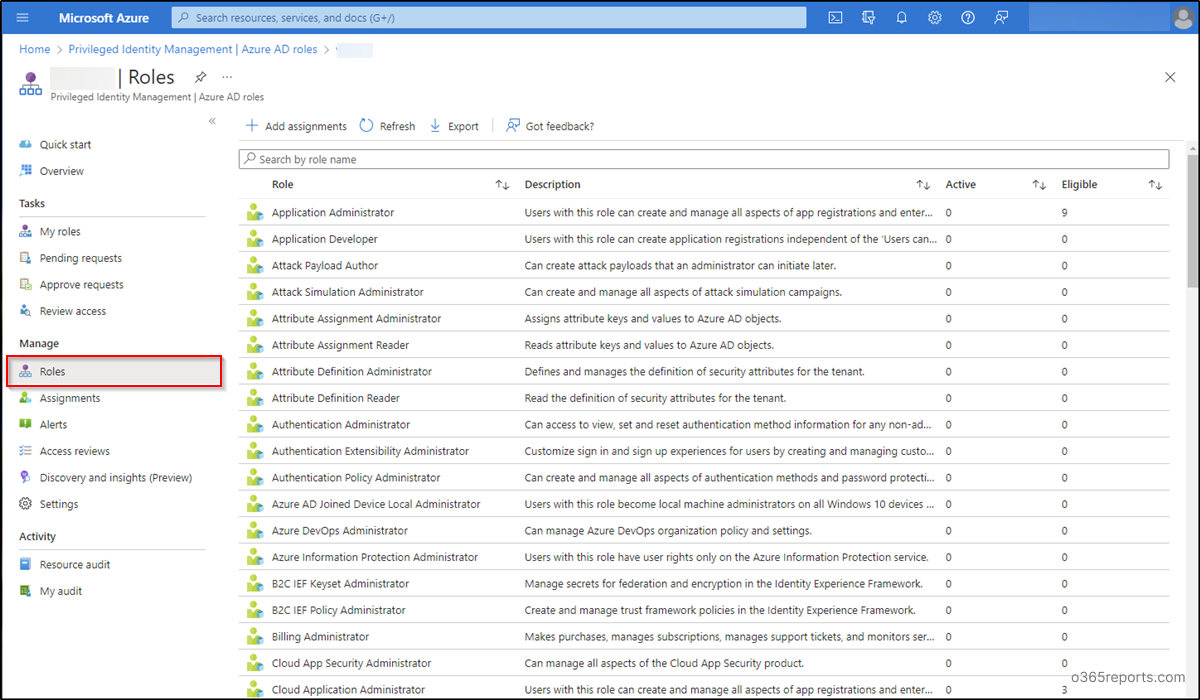Viewport: 1200px width, 700px height.
Task: Close the Roles blade
Action: pyautogui.click(x=1170, y=77)
